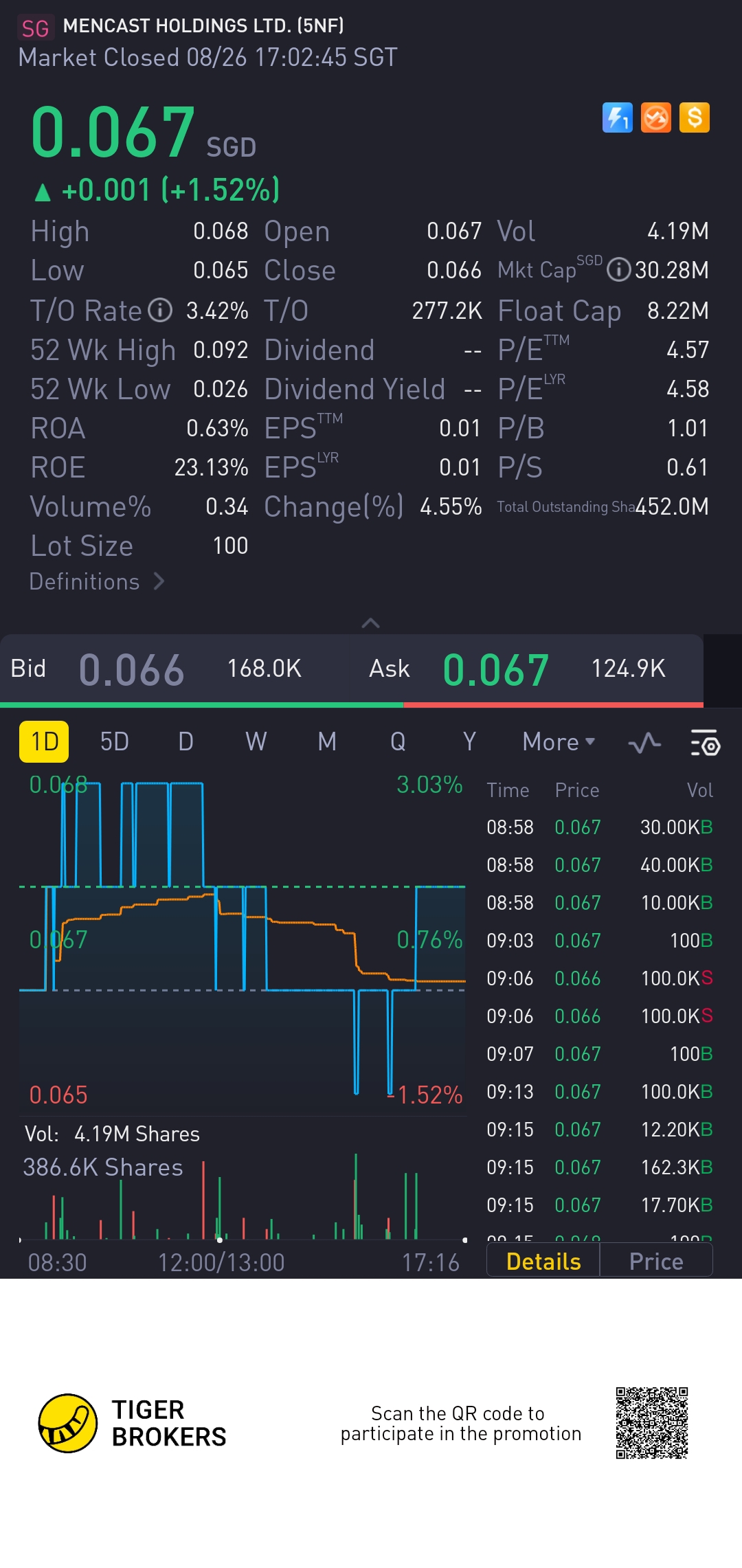Screen dimensions: 742x1568
Task: Collapse the stock stats panel chevron
Action: pyautogui.click(x=370, y=623)
